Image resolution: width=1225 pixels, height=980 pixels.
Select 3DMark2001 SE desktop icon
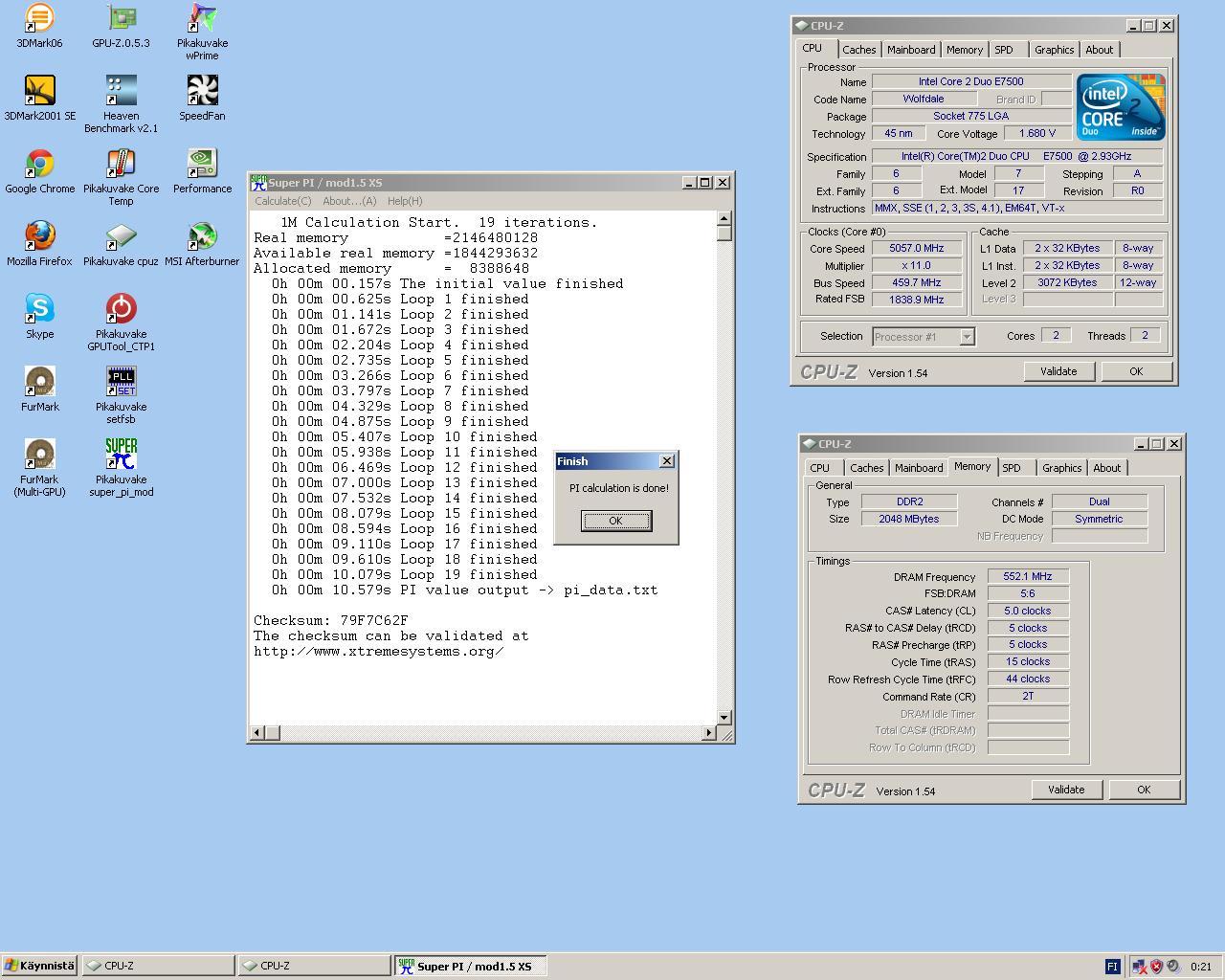tap(39, 99)
